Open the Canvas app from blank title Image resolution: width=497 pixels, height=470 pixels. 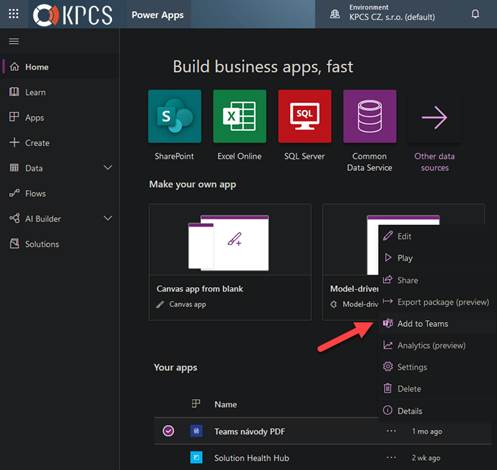click(200, 289)
